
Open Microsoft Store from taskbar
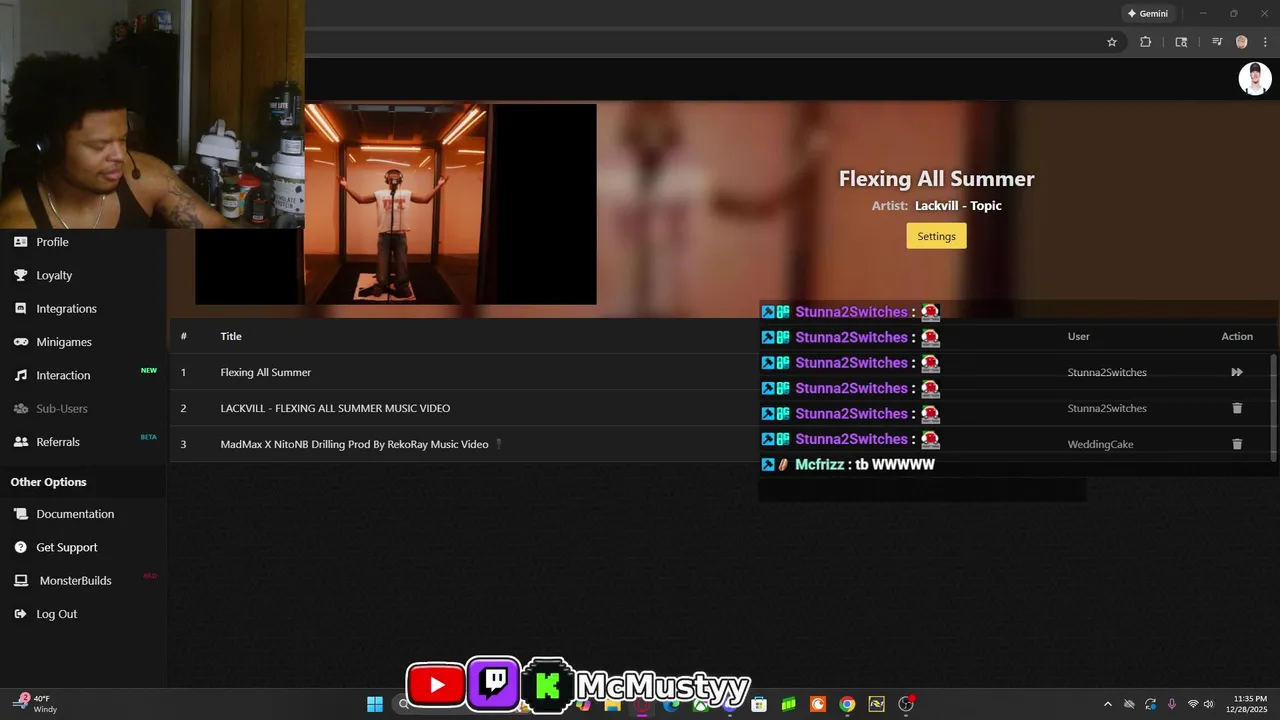759,704
